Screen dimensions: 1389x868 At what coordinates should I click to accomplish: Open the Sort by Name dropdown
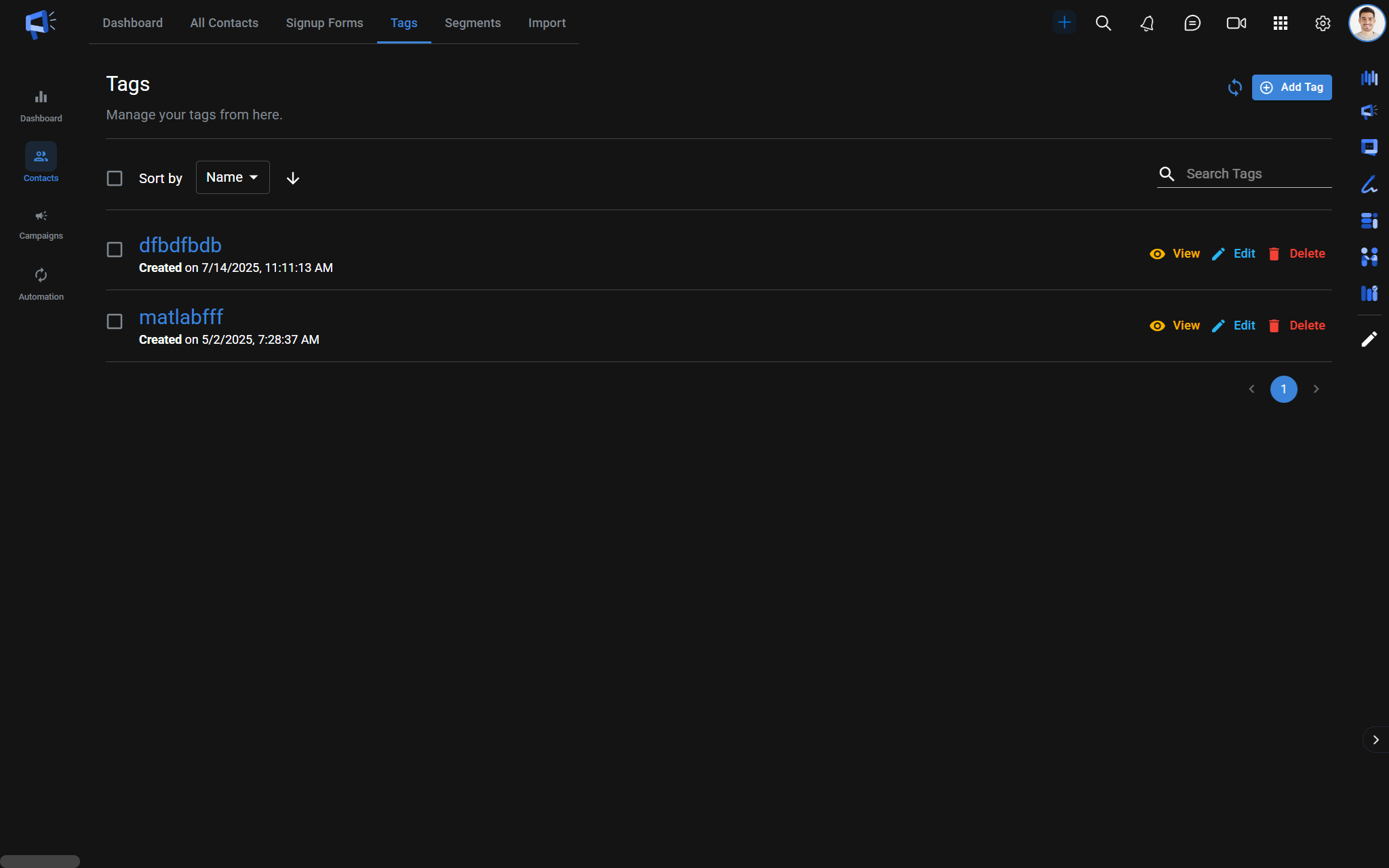tap(232, 178)
